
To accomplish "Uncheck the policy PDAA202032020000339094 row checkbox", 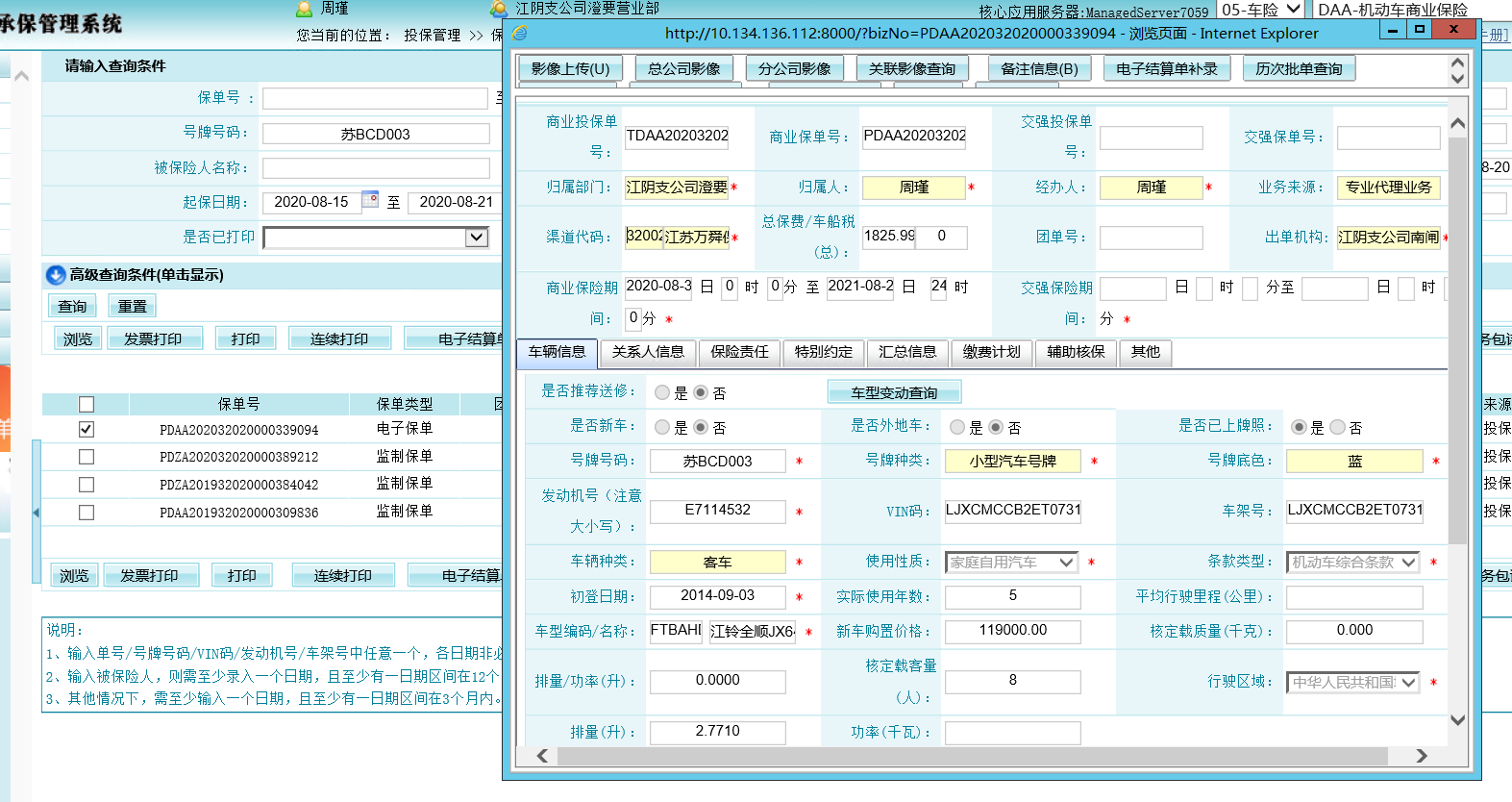I will coord(87,430).
